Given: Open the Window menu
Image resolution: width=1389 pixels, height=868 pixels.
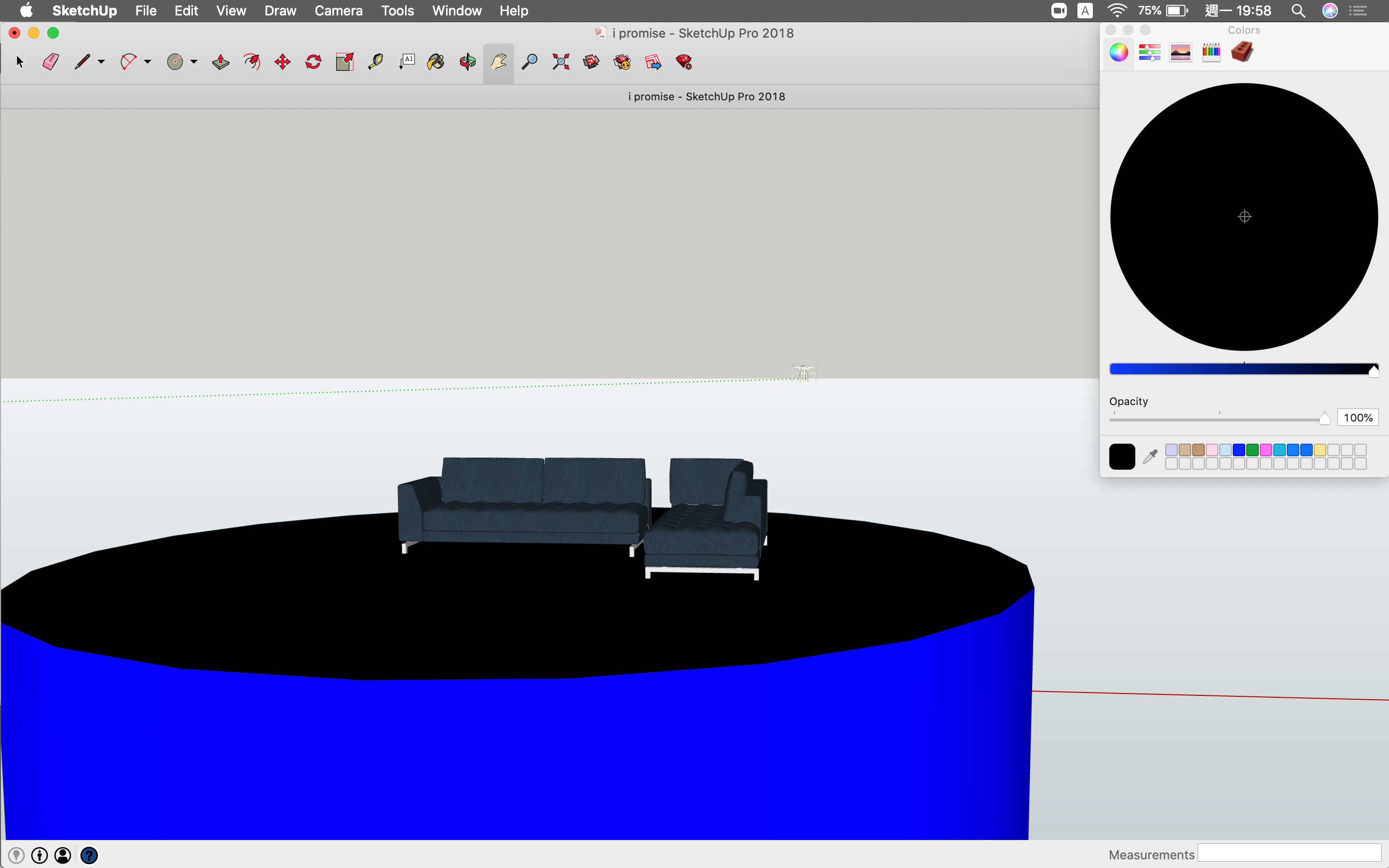Looking at the screenshot, I should pos(456,10).
